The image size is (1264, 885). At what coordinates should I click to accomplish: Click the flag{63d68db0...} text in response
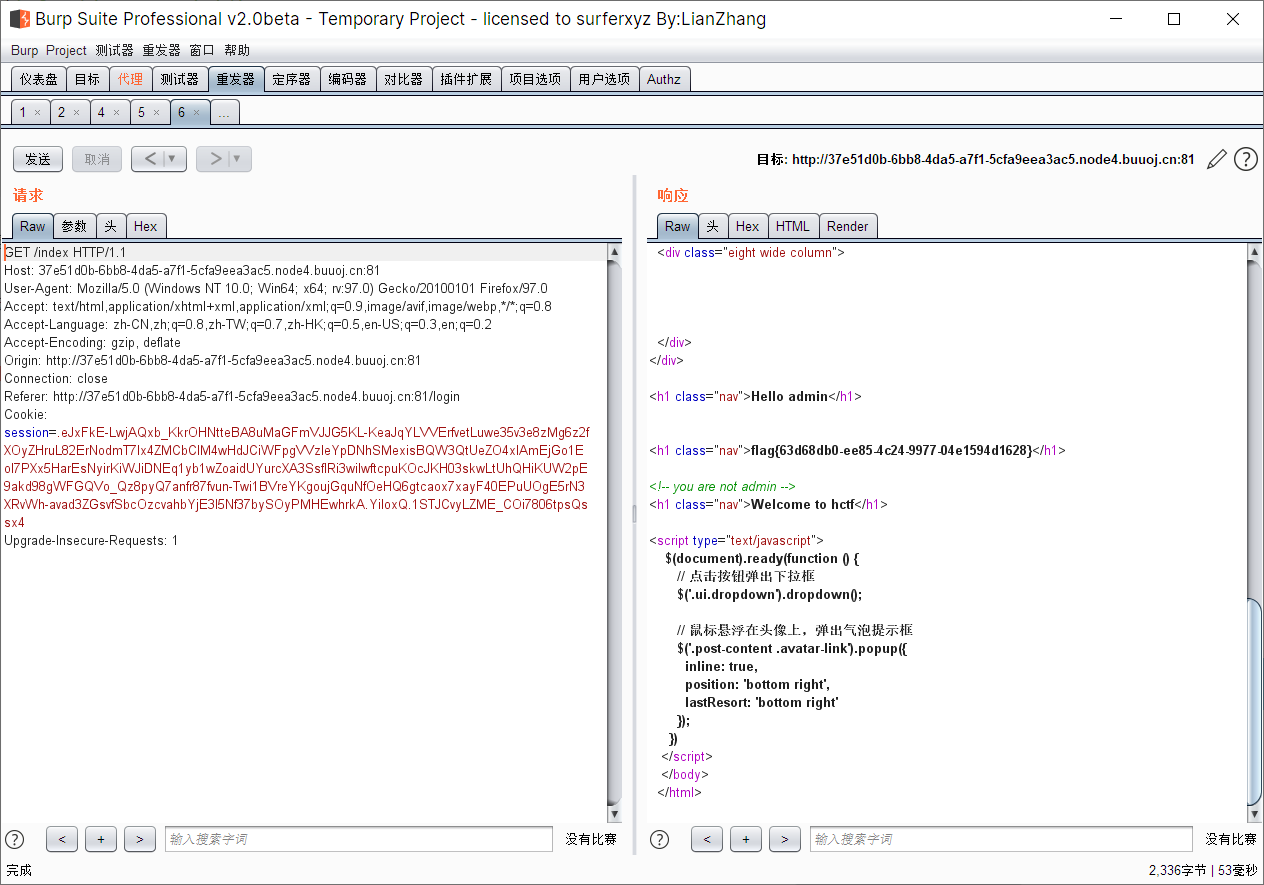(891, 450)
